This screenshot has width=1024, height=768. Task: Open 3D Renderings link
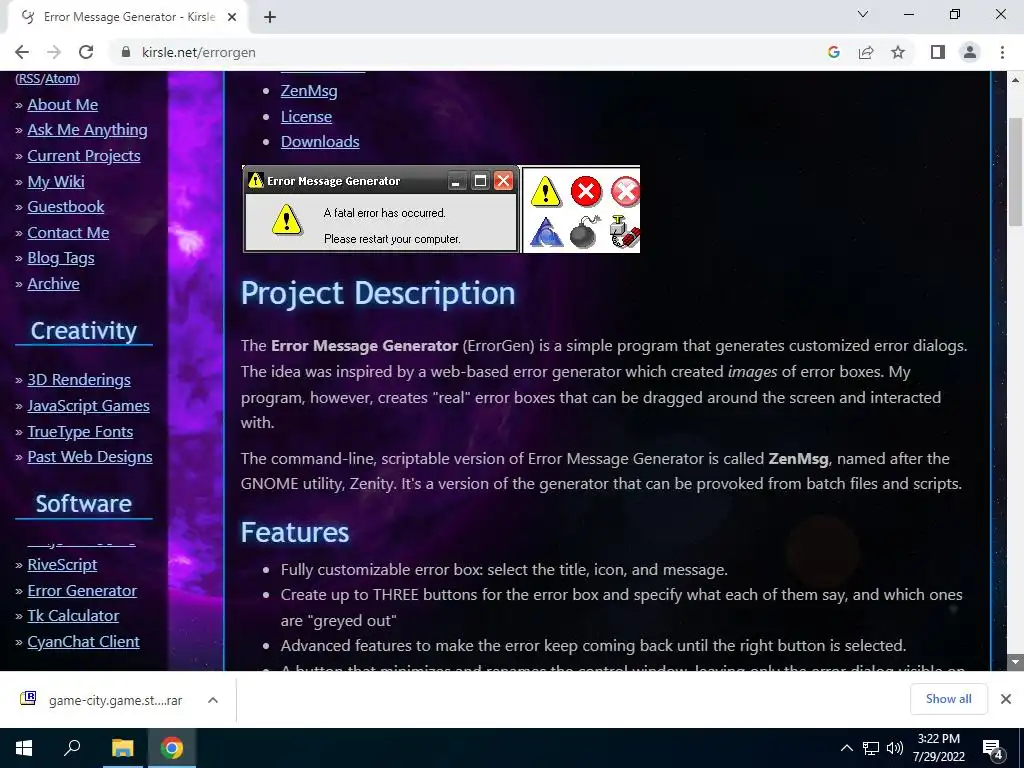pyautogui.click(x=79, y=380)
